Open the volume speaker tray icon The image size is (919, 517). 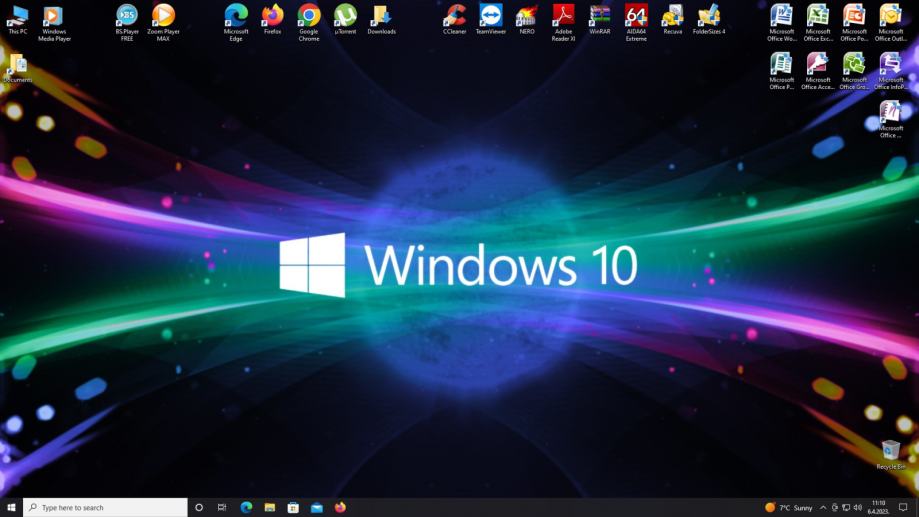click(x=857, y=508)
